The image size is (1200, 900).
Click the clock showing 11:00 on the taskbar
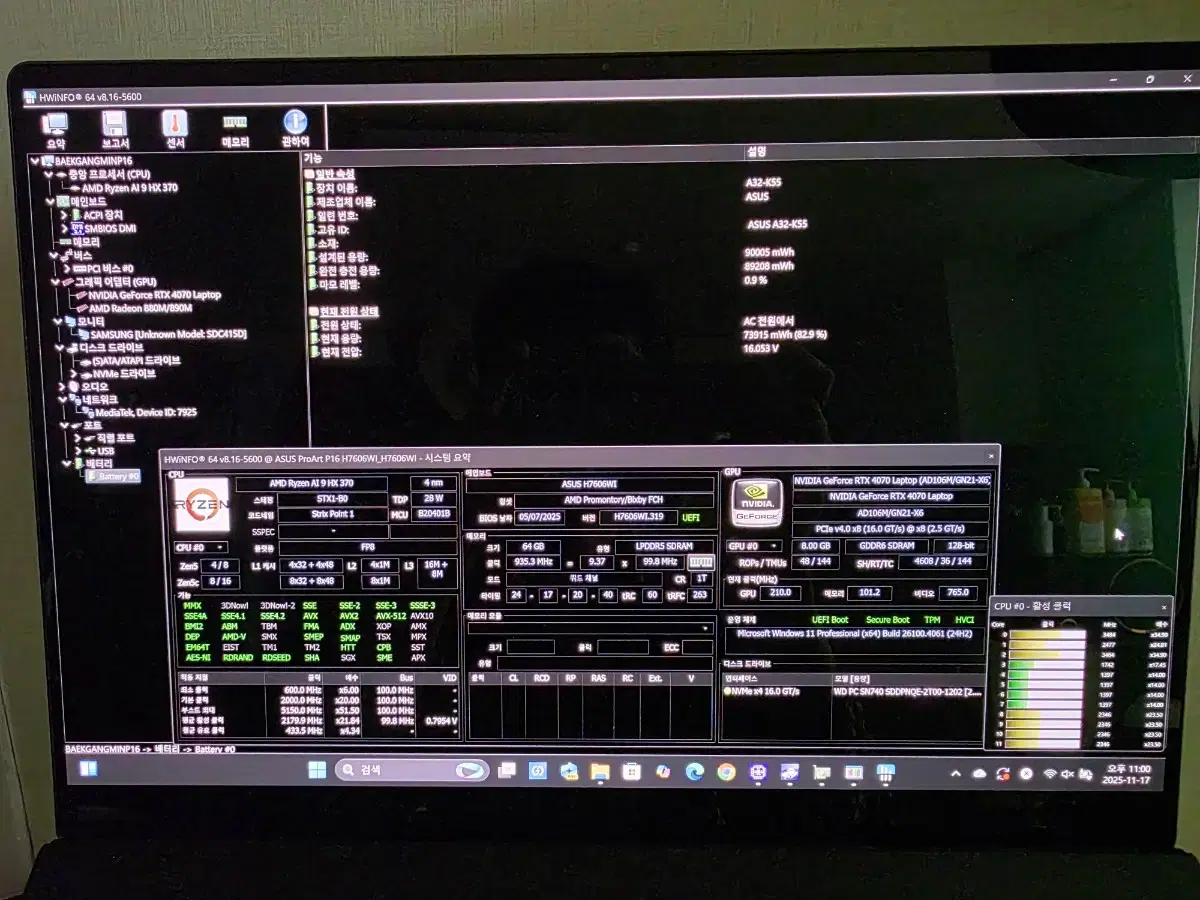[1128, 774]
